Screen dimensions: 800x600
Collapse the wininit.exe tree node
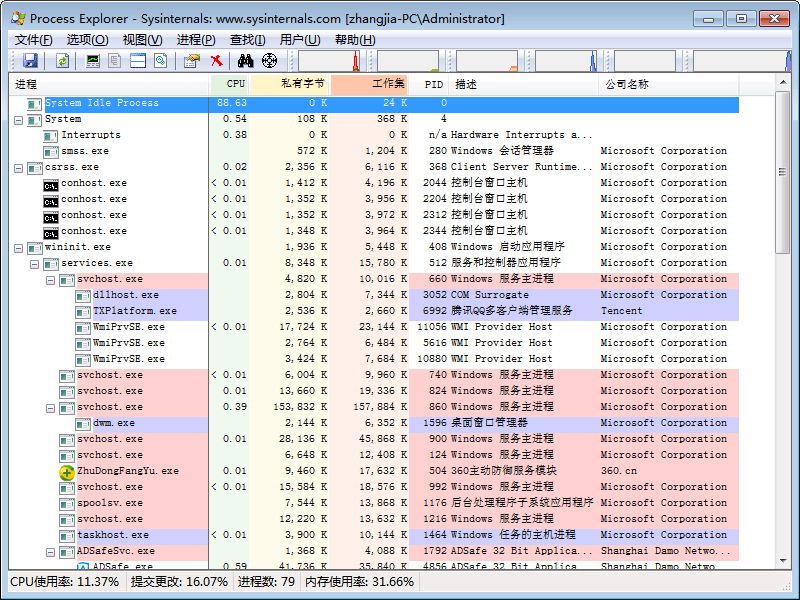18,248
